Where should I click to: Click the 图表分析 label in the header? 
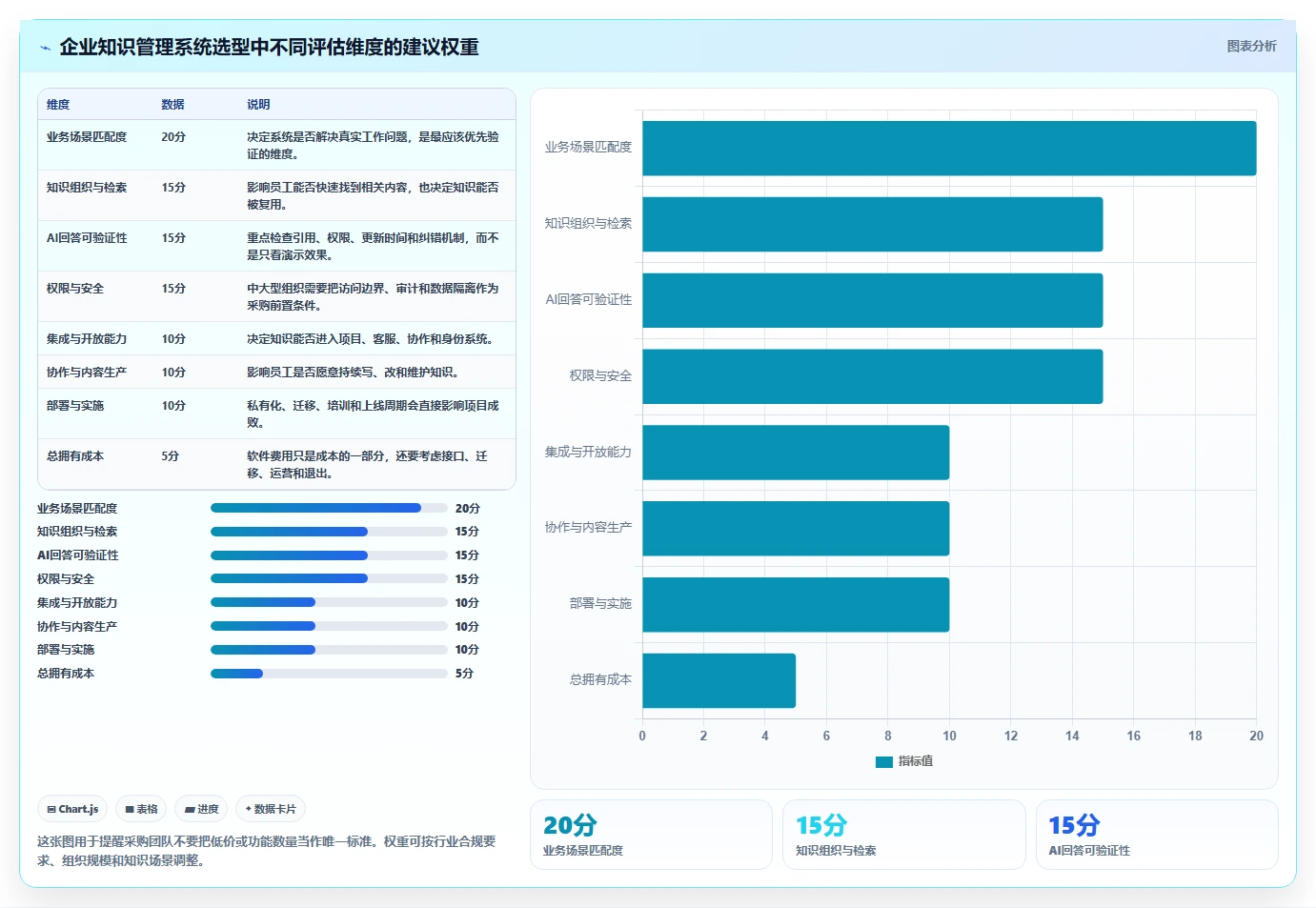[1251, 46]
